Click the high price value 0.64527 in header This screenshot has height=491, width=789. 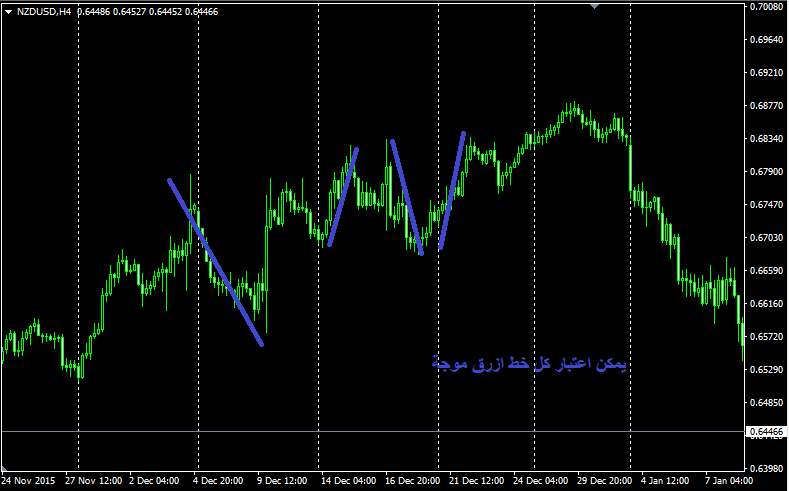tap(129, 12)
